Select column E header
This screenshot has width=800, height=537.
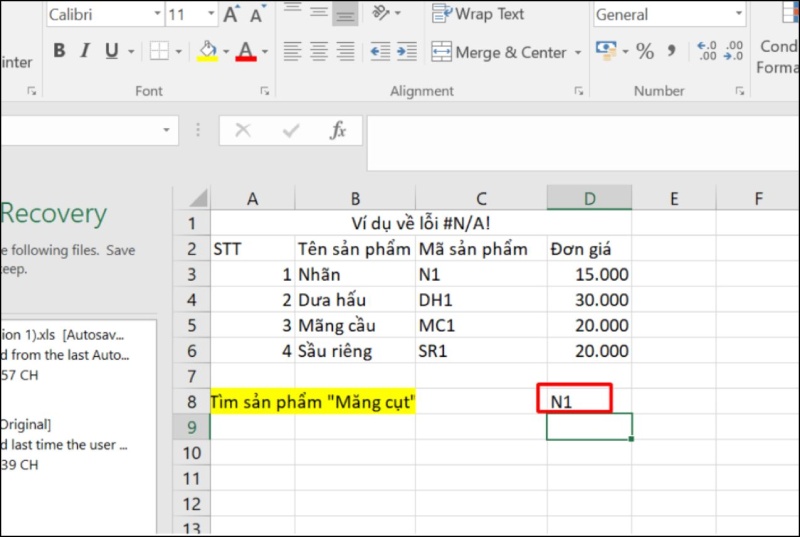(x=674, y=198)
